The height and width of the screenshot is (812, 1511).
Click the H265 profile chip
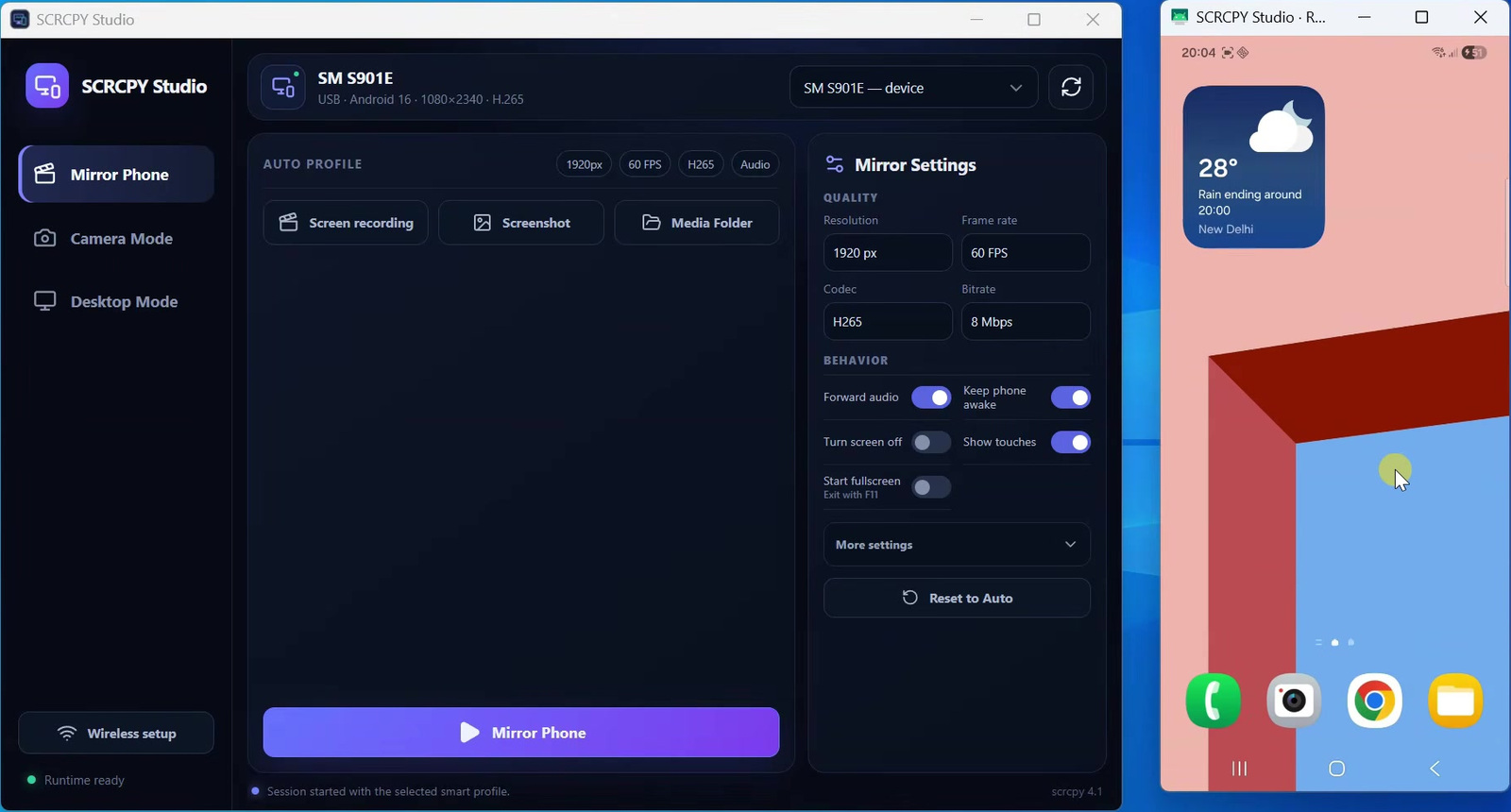[x=701, y=164]
